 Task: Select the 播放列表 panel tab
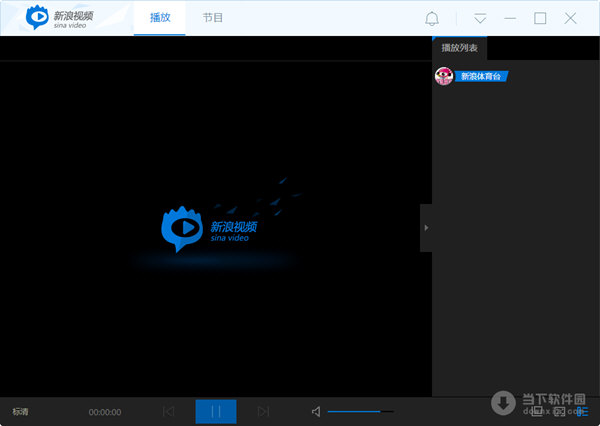coord(459,48)
